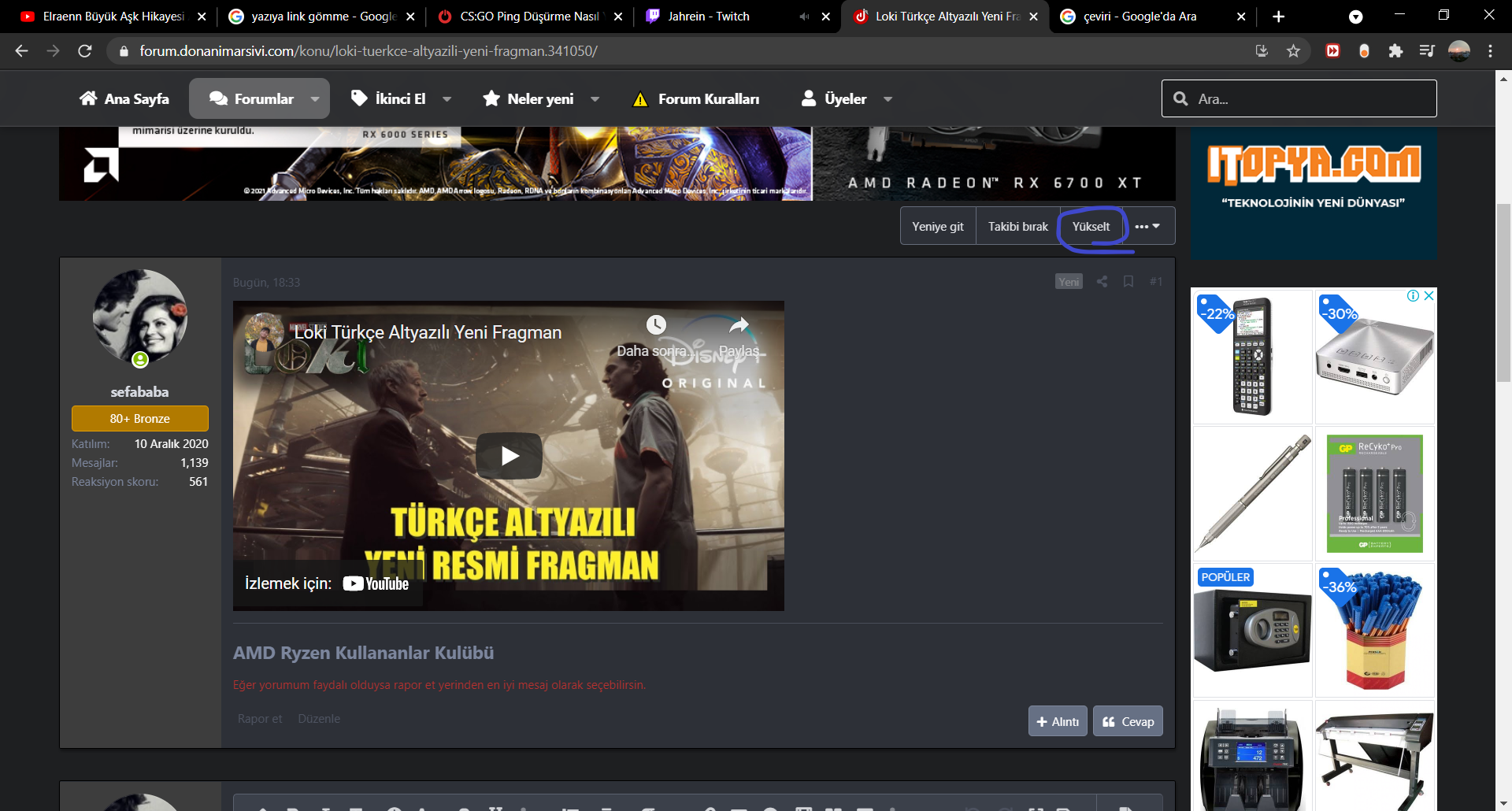Open a new browser tab

(1278, 17)
